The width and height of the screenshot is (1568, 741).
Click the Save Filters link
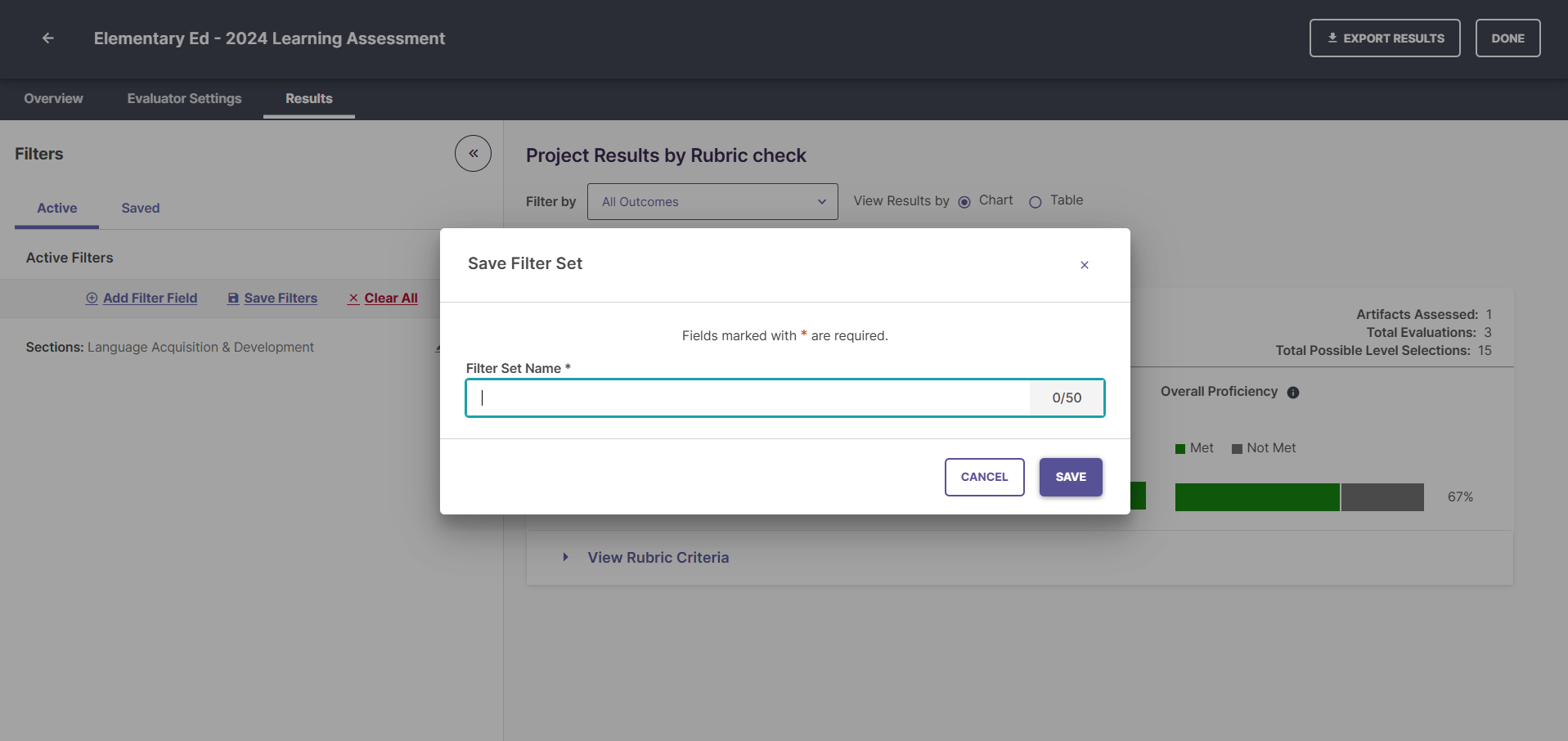pyautogui.click(x=281, y=299)
